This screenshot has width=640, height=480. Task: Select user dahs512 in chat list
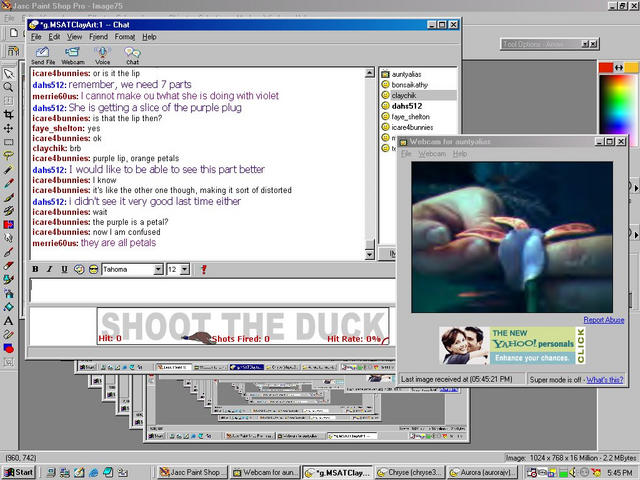(418, 106)
